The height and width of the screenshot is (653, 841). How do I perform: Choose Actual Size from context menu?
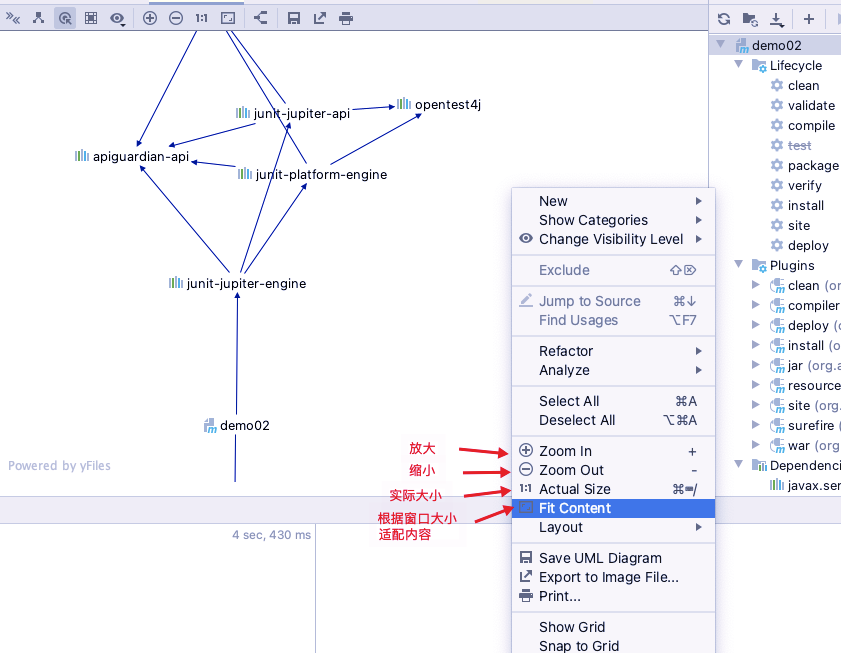614,489
